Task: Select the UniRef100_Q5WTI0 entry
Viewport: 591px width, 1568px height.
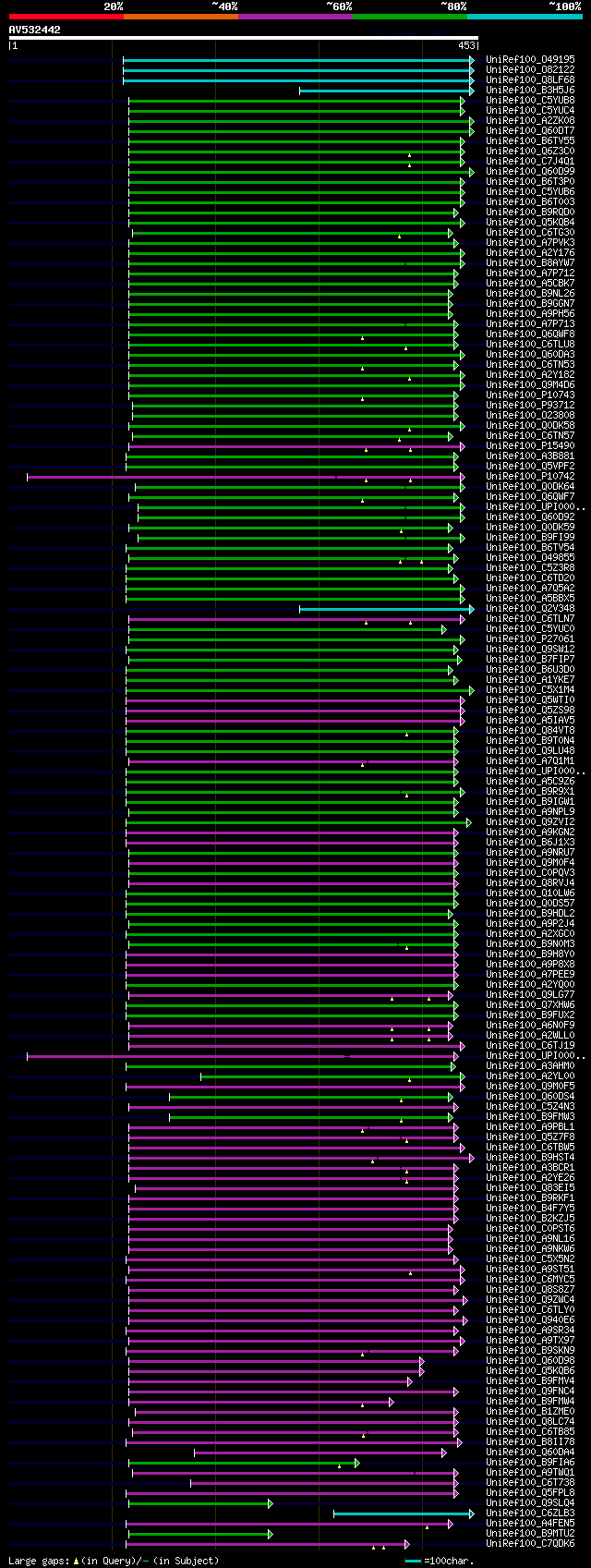Action: click(x=530, y=700)
